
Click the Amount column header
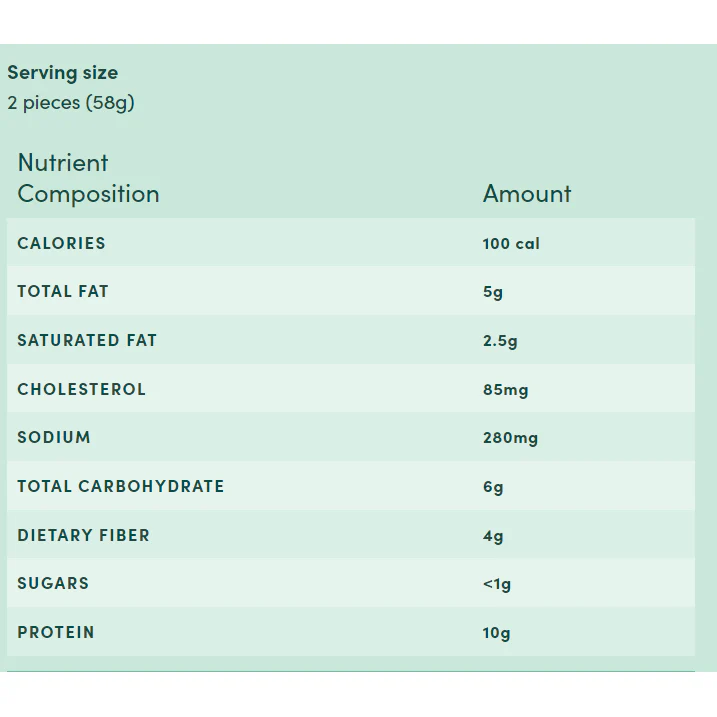coord(527,194)
